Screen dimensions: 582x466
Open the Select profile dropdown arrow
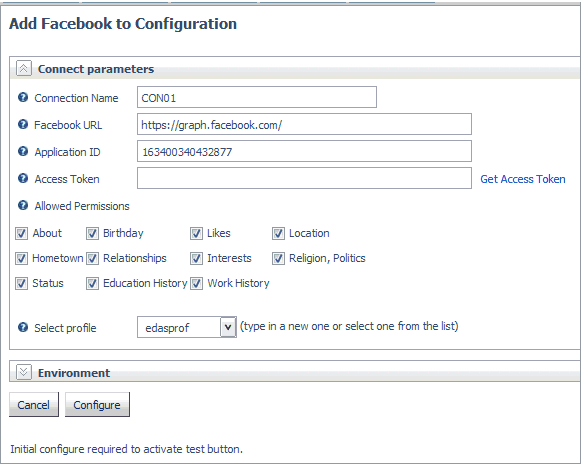tap(228, 327)
